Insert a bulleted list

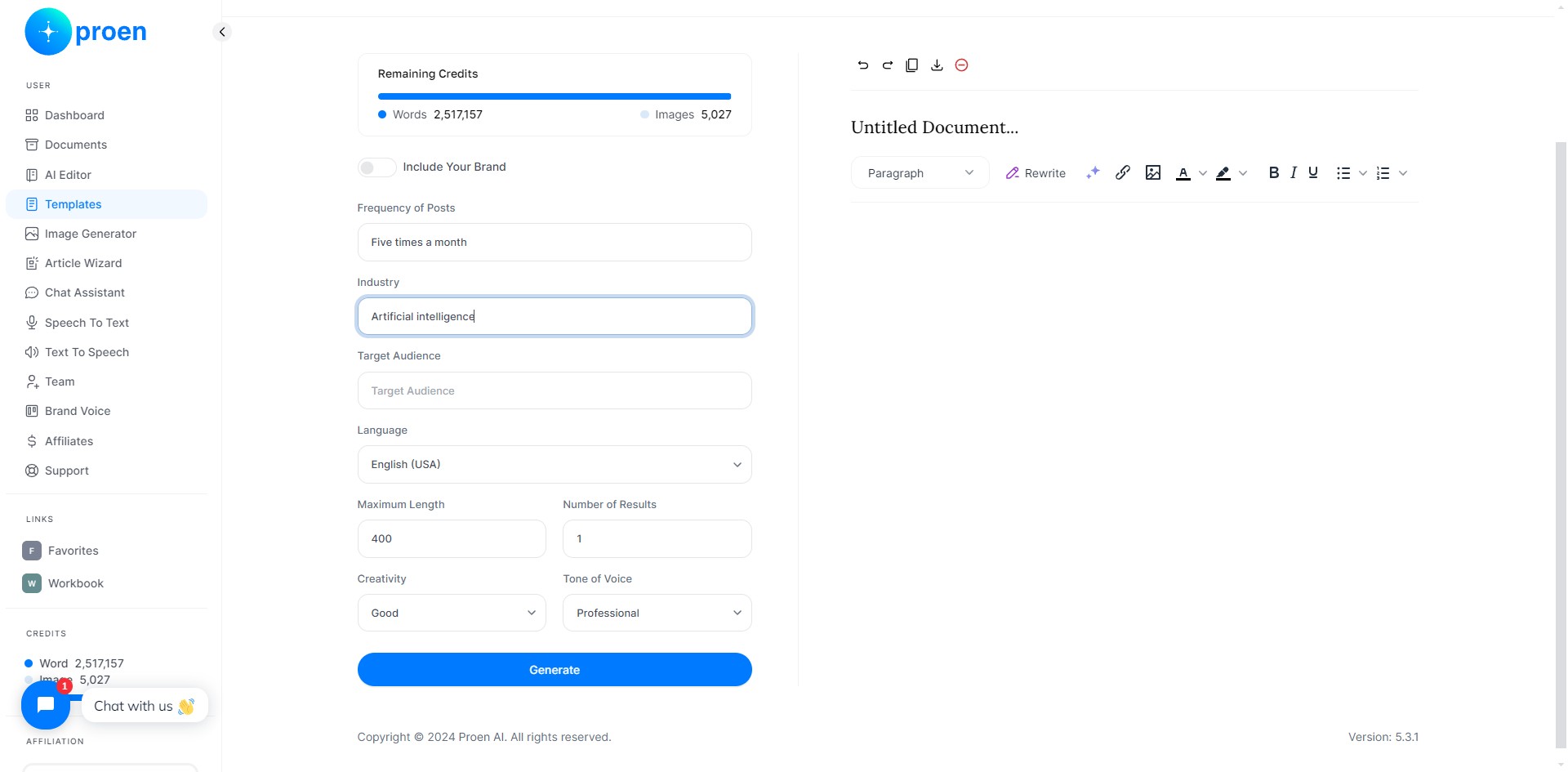click(1343, 173)
